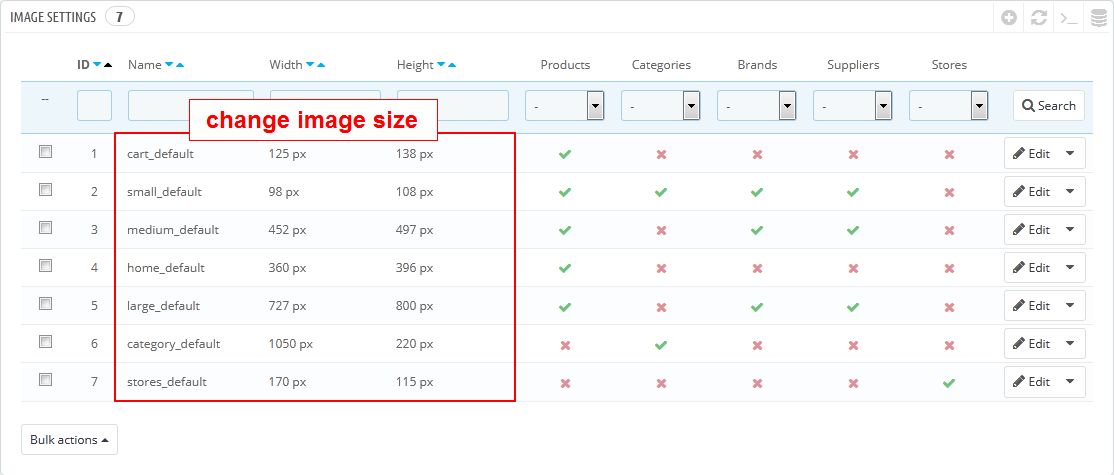Click the export to SQL Manager database icon
This screenshot has width=1114, height=475.
point(1098,18)
